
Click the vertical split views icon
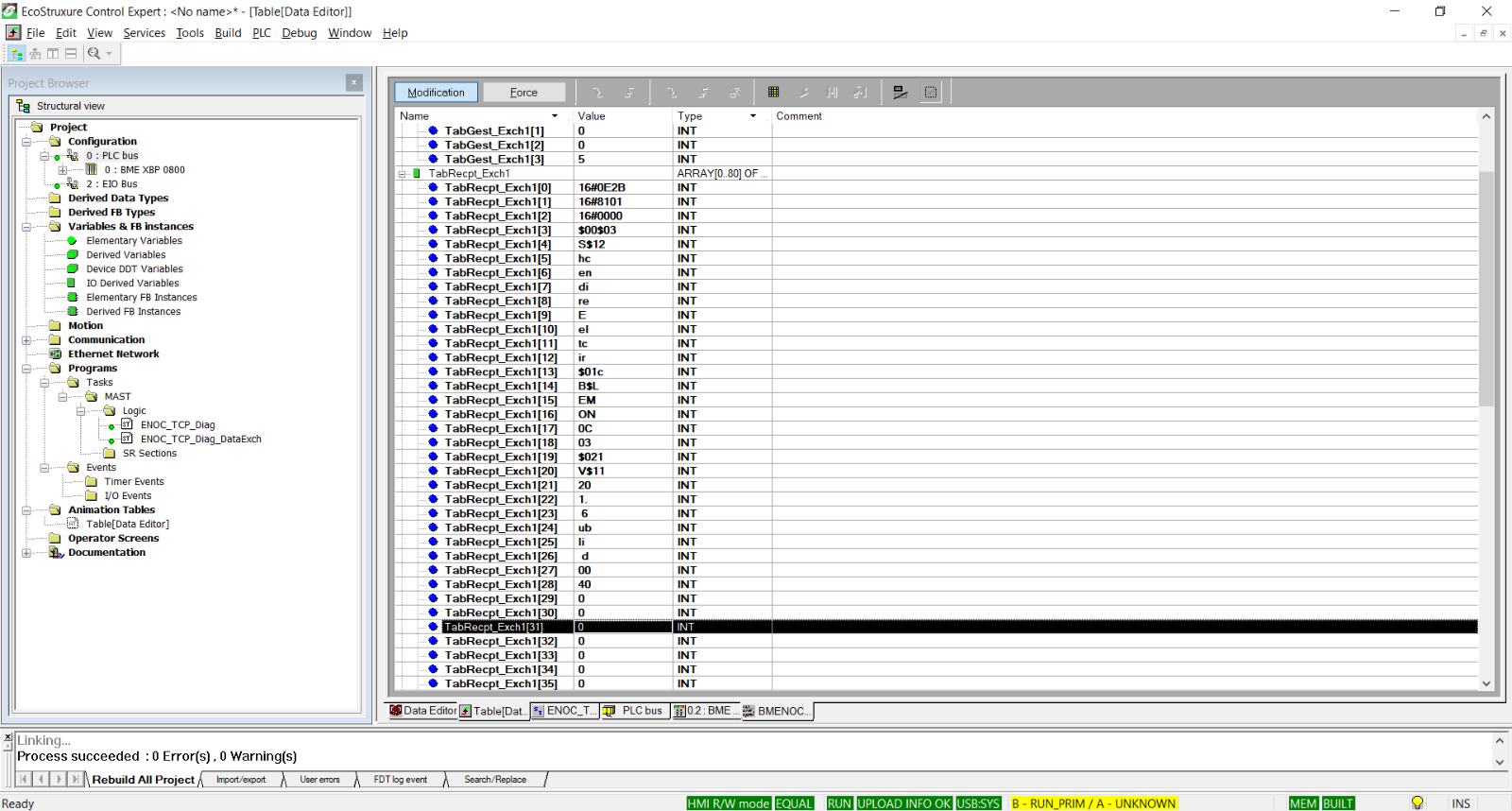pyautogui.click(x=53, y=54)
